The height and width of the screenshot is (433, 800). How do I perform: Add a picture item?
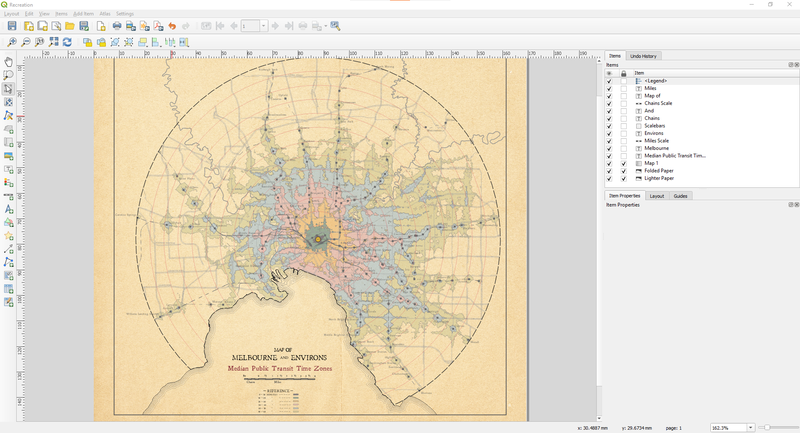pyautogui.click(x=8, y=156)
